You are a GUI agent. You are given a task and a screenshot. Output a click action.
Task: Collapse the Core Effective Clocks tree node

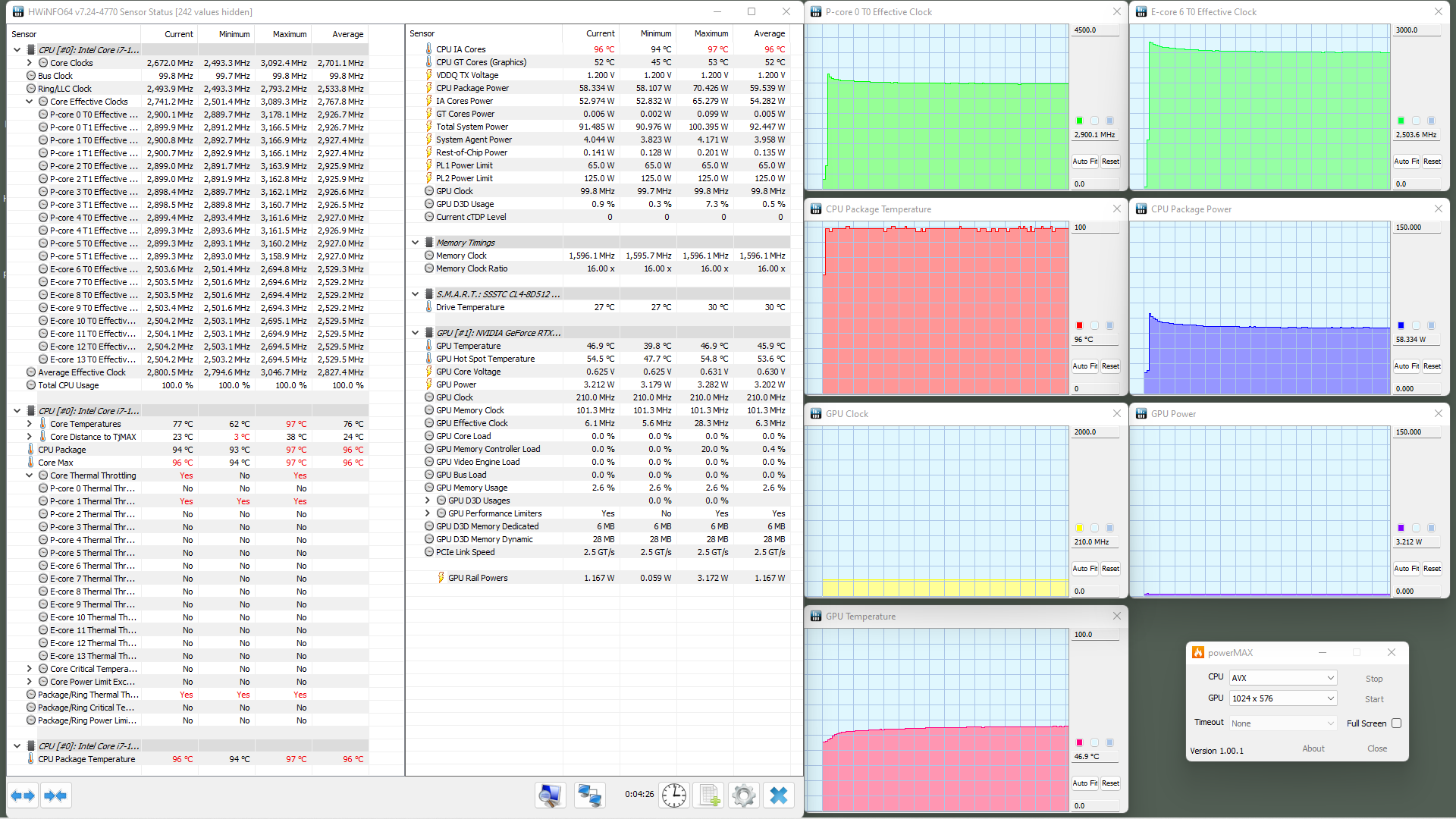30,102
